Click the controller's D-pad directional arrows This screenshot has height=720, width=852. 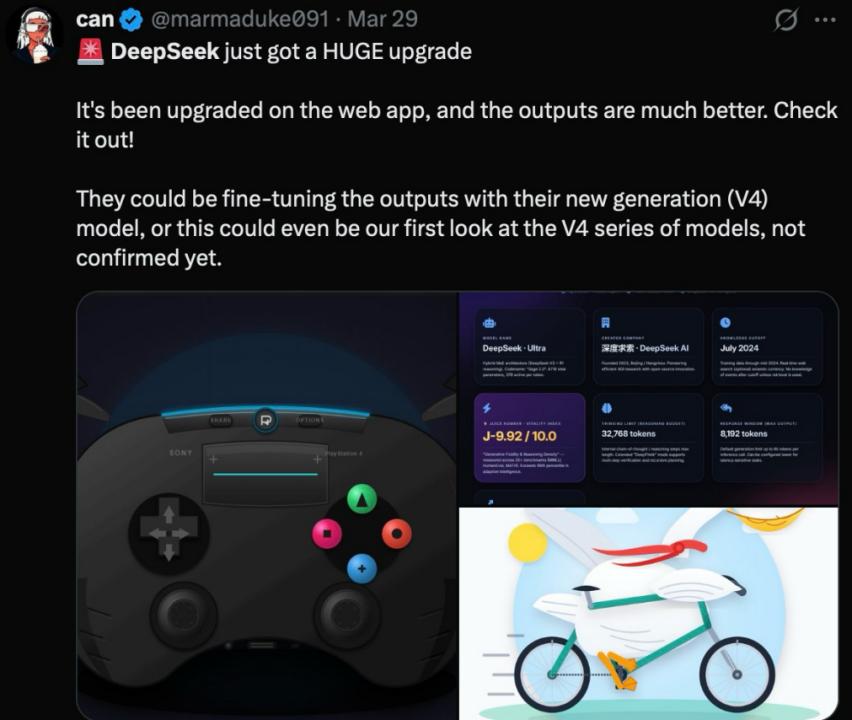(169, 534)
